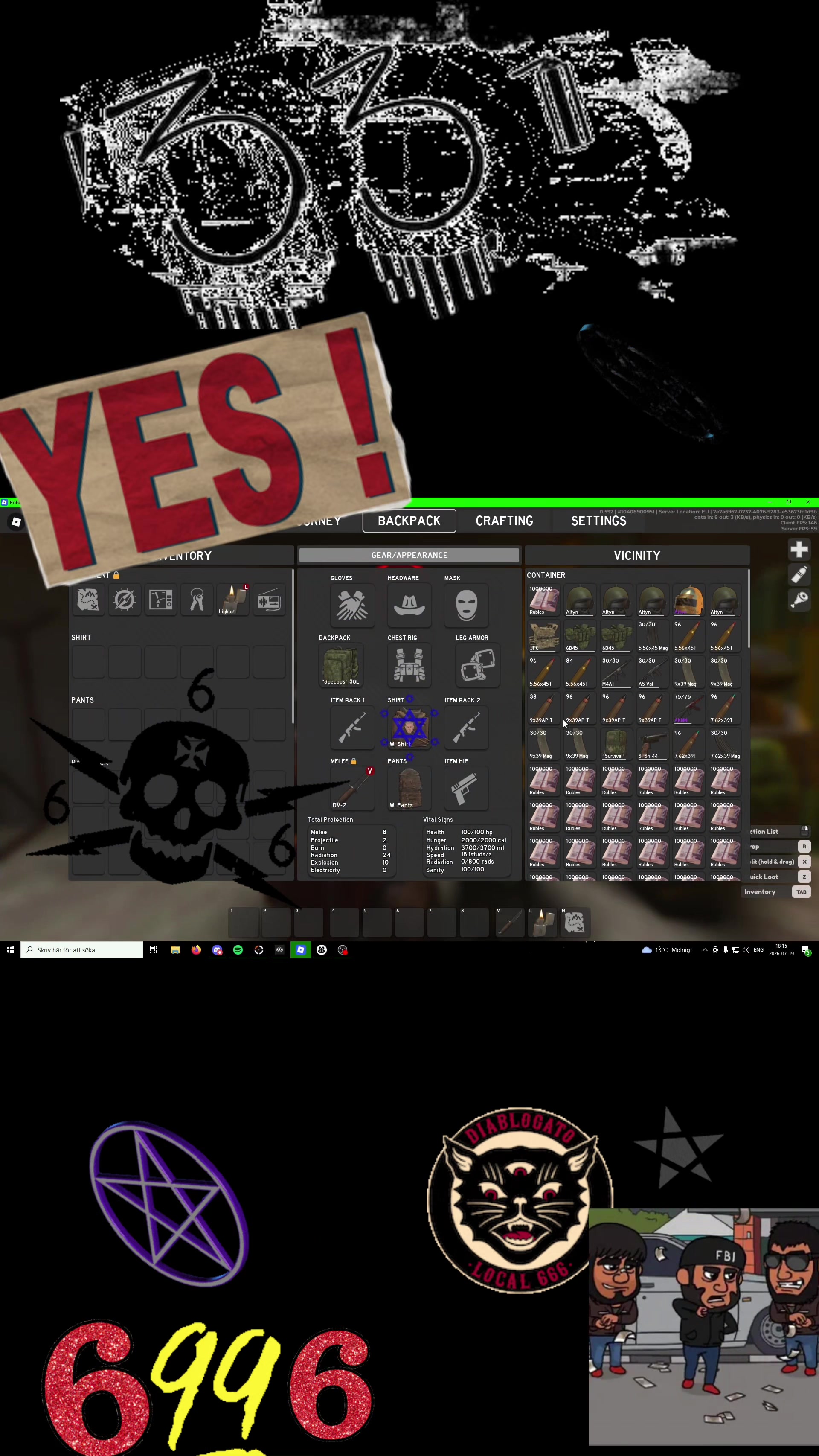The image size is (819, 1456).
Task: Click the CHEST RIG slot
Action: [x=409, y=665]
